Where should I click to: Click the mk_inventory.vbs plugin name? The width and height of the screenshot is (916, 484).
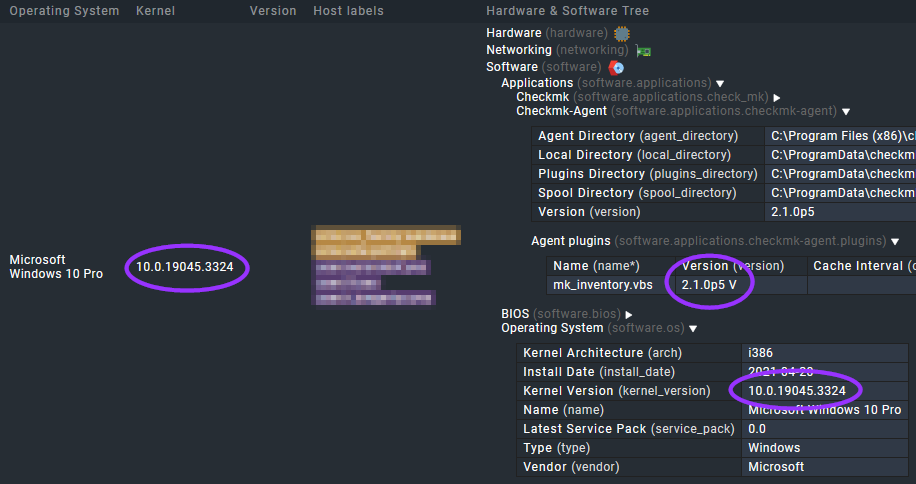(x=603, y=285)
